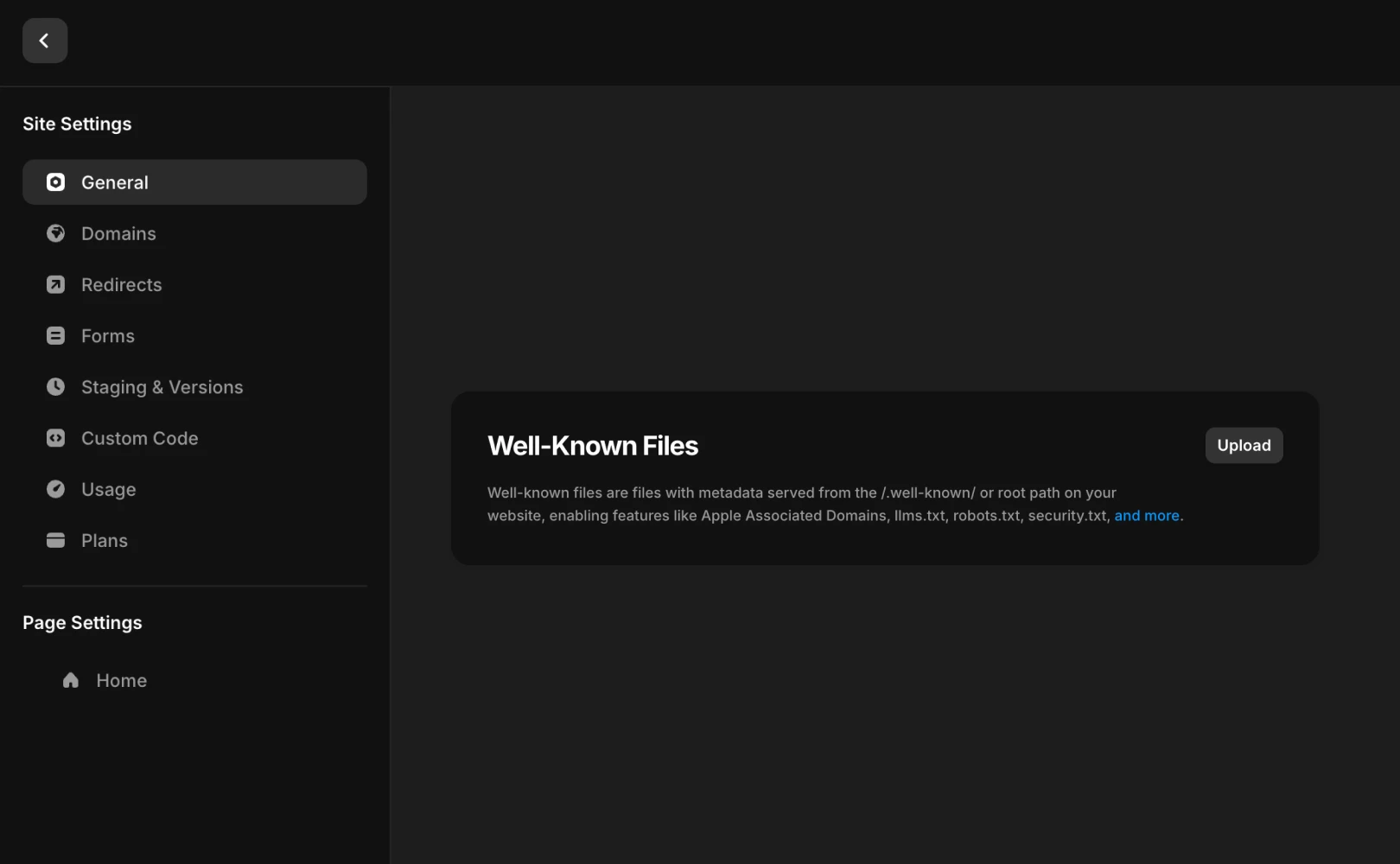Viewport: 1400px width, 864px height.
Task: Click the back arrow button
Action: (x=45, y=41)
